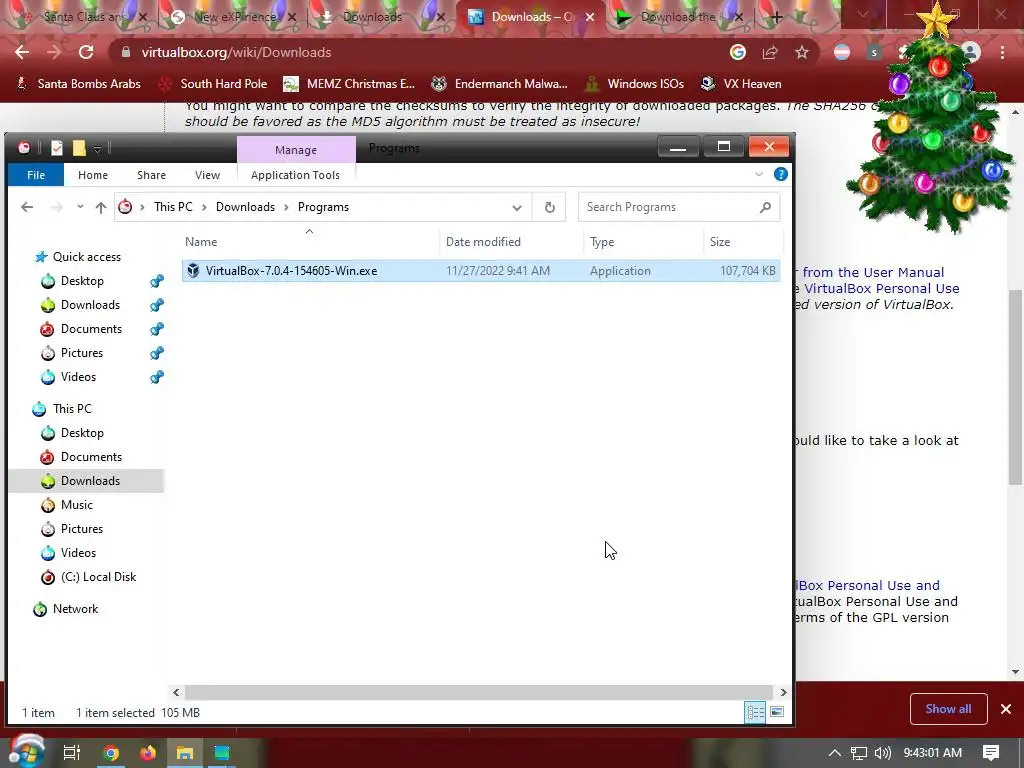Open Windows ISOs bookmark

634,84
